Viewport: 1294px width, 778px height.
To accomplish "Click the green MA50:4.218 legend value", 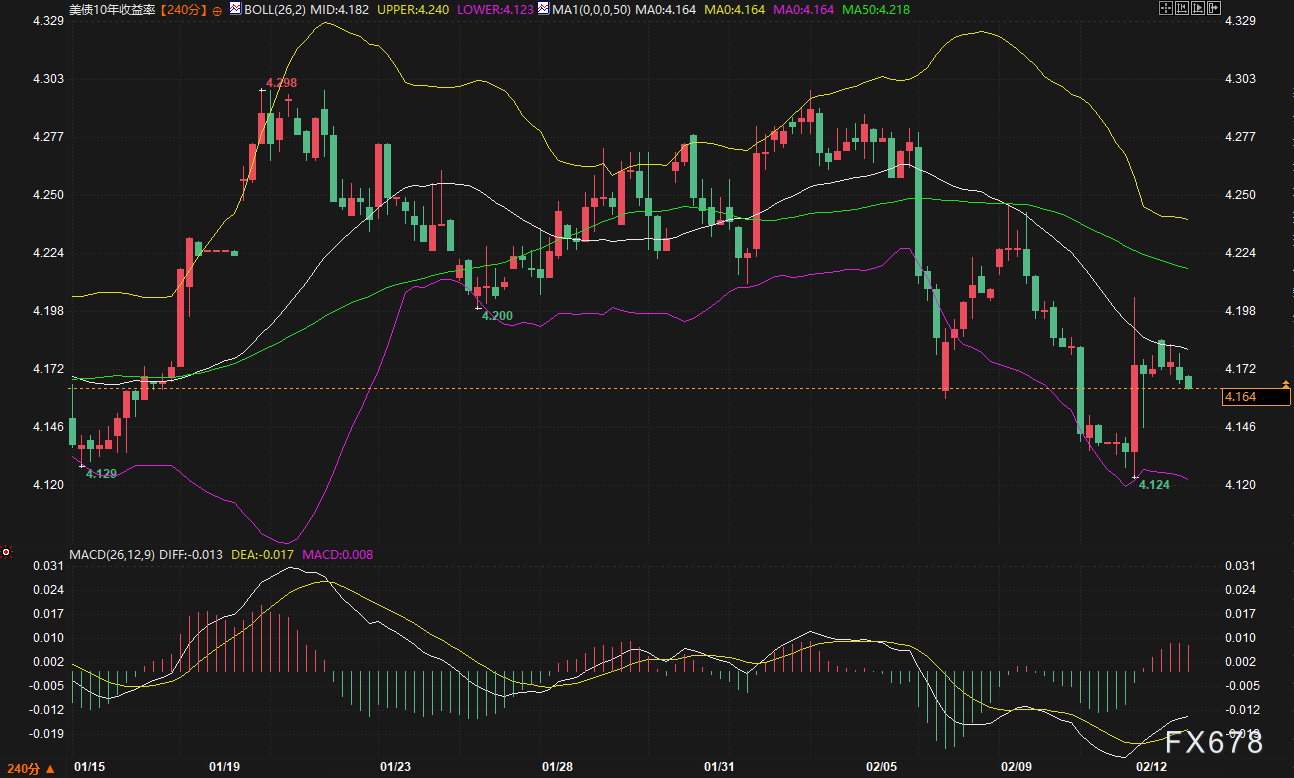I will (876, 8).
